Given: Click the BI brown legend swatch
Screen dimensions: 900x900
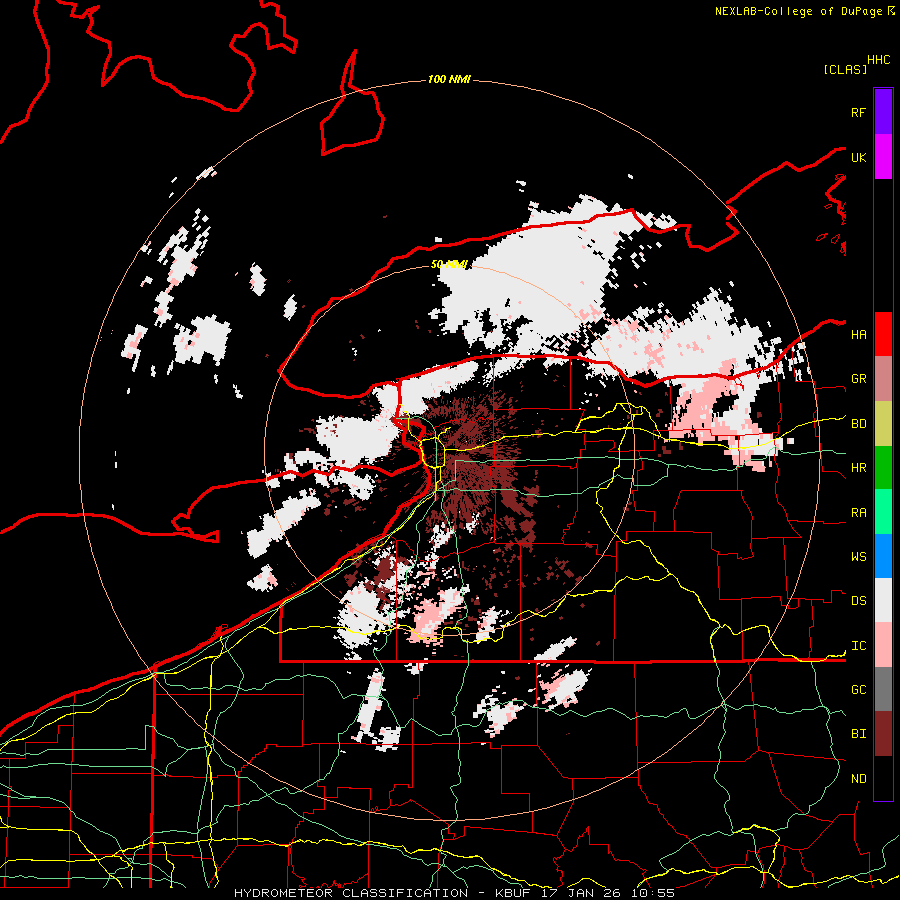Looking at the screenshot, I should [883, 734].
